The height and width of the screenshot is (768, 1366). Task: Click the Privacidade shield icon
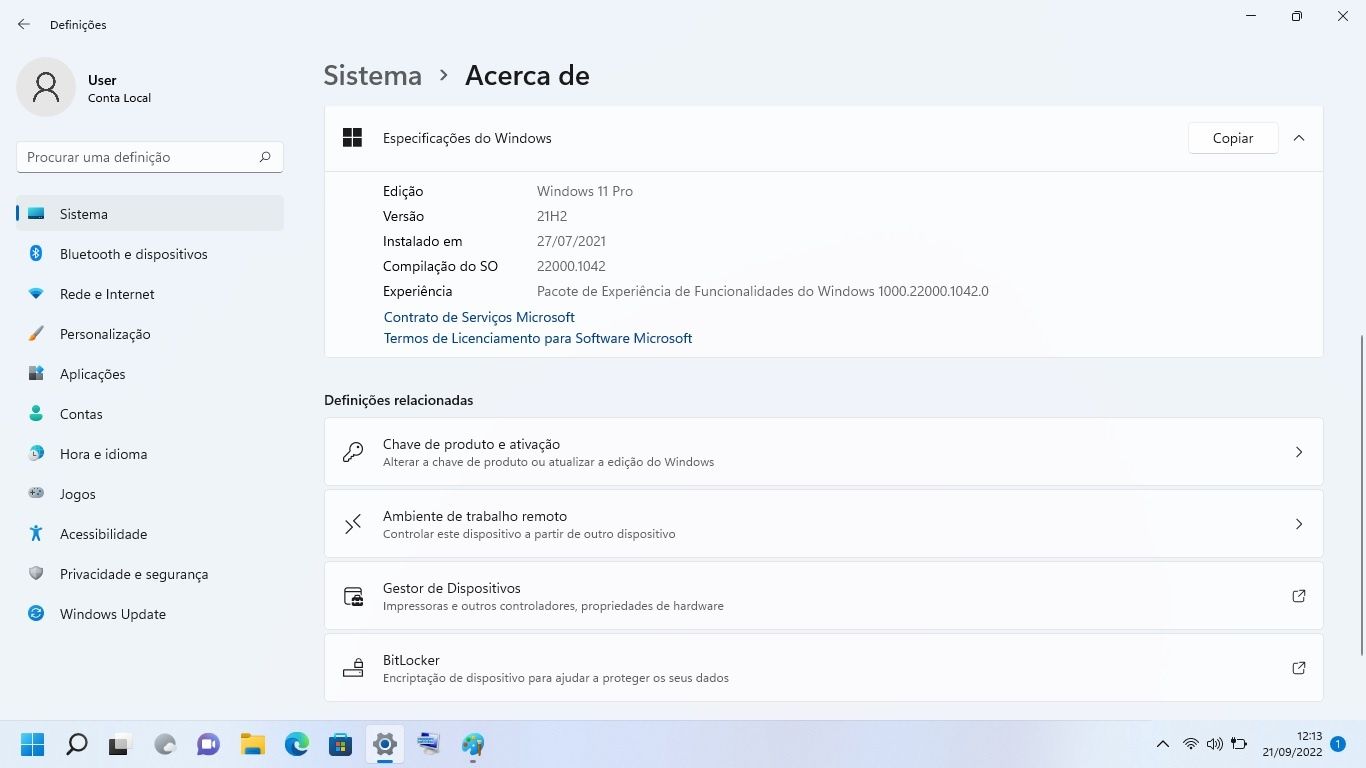point(36,574)
